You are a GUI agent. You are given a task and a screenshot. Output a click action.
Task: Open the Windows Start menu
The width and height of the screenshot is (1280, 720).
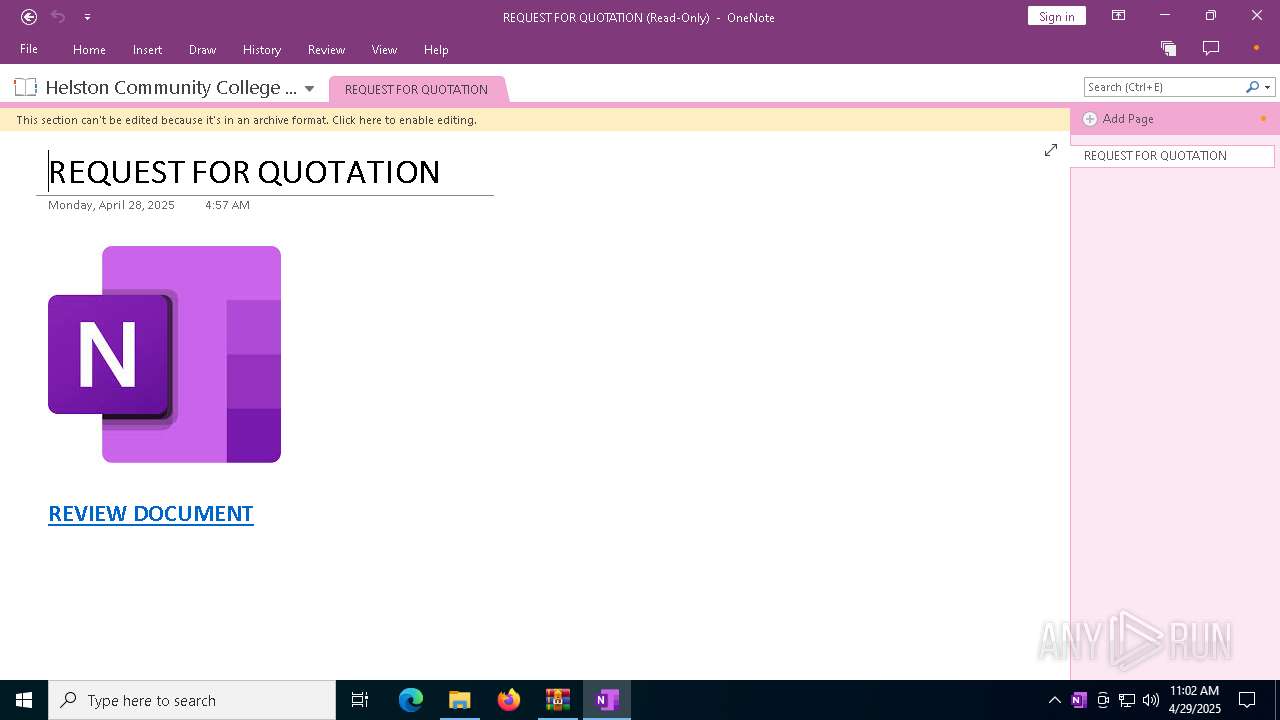click(24, 700)
